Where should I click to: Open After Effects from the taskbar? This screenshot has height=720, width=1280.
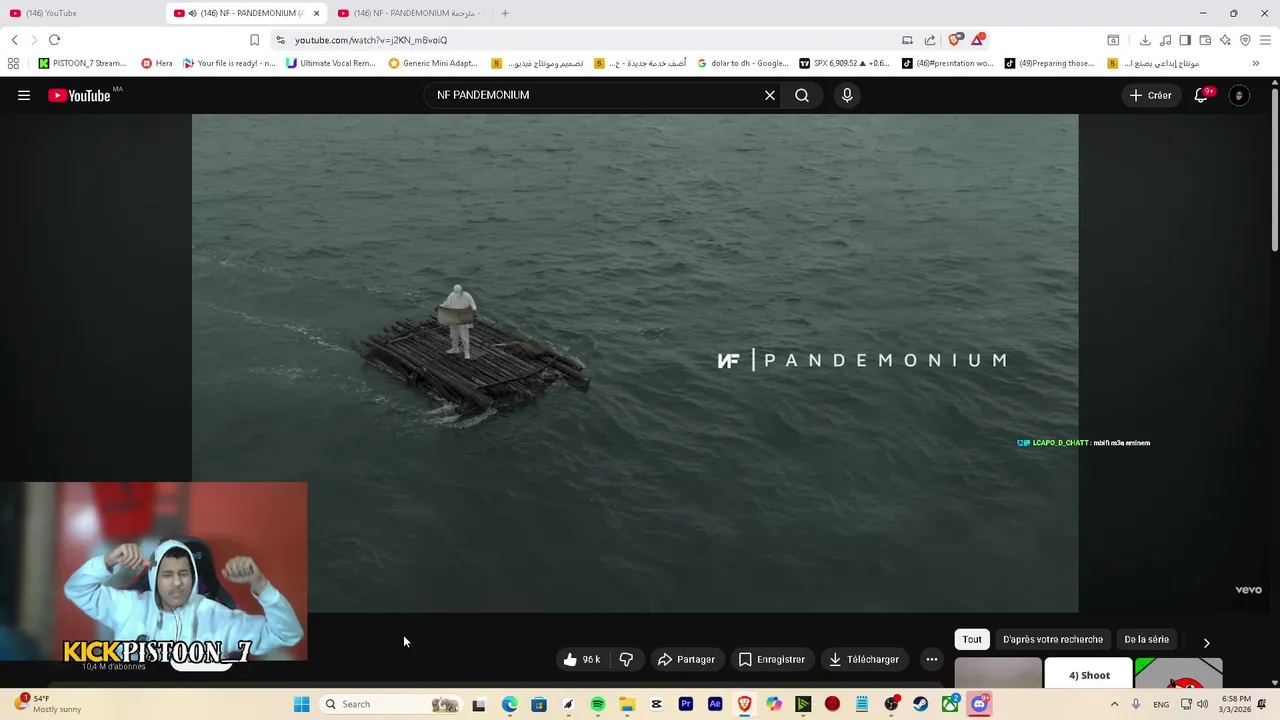coord(715,704)
